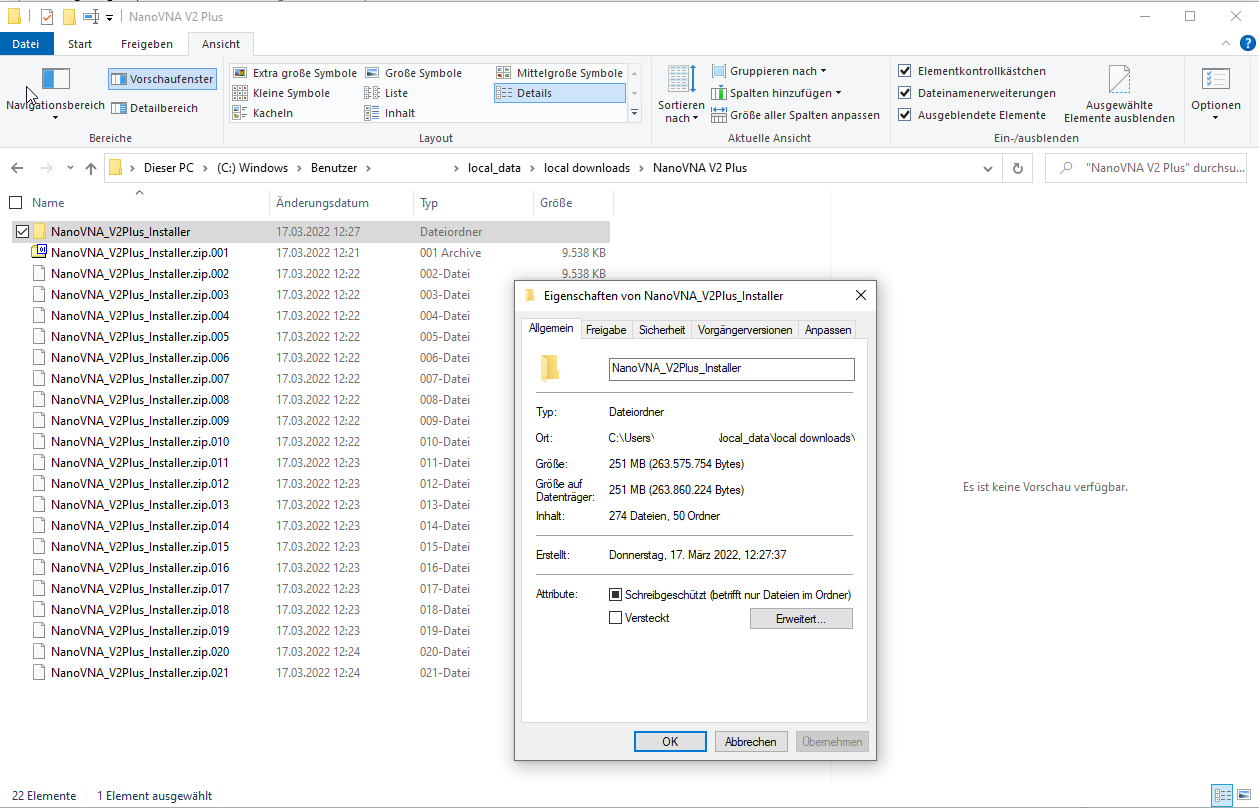Uncheck the NanoVNA_V2Plus_Installer folder checkbox
The width and height of the screenshot is (1259, 808).
(x=22, y=231)
